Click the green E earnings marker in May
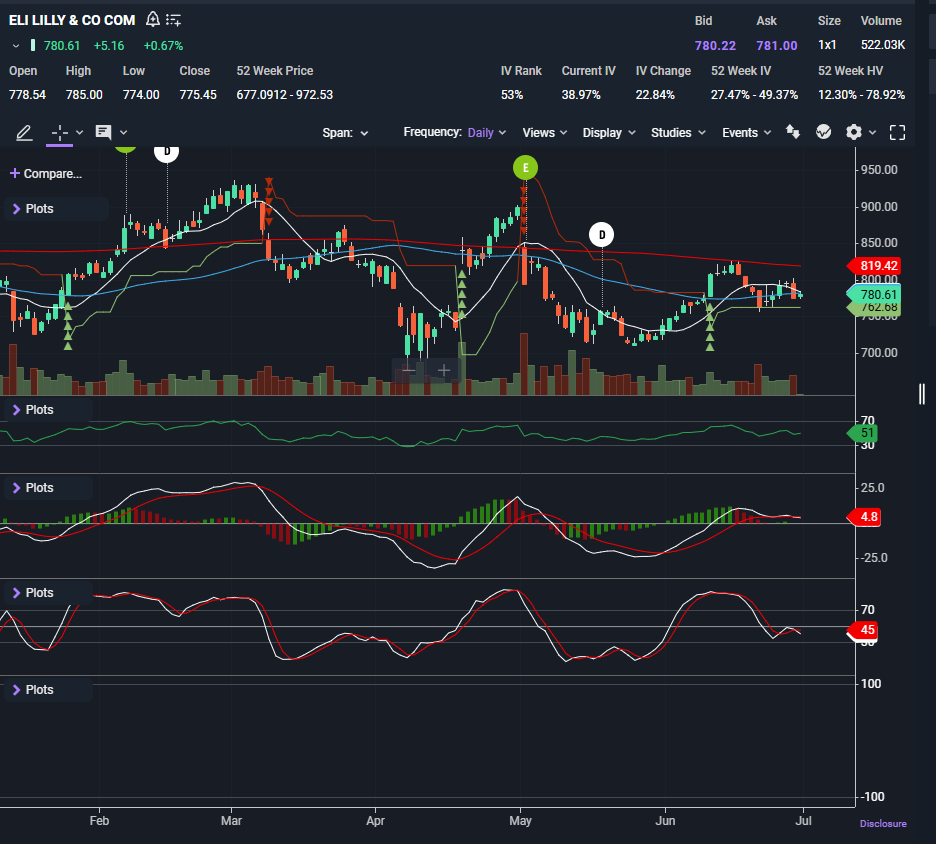 [525, 168]
